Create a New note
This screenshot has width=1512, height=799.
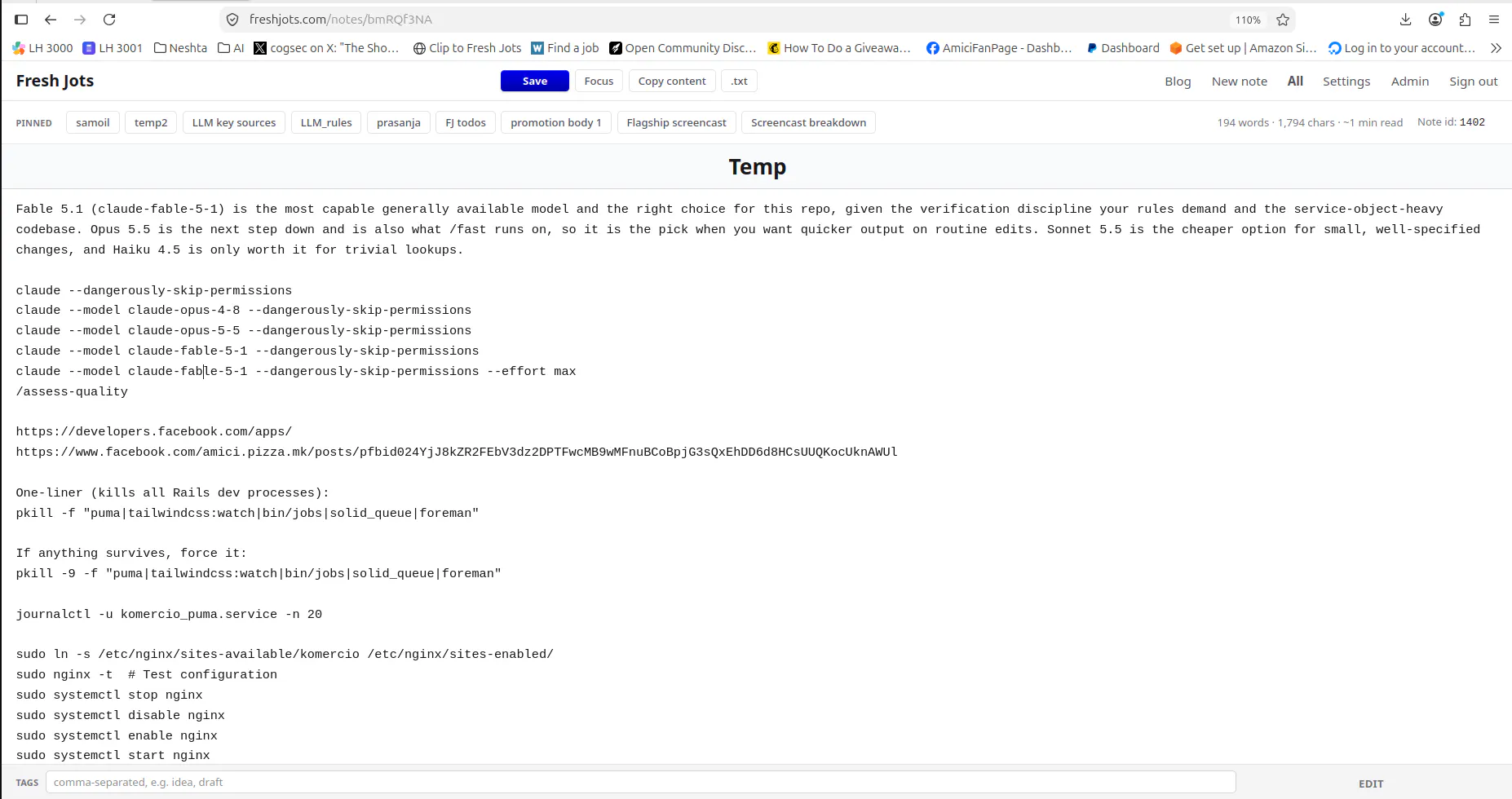pyautogui.click(x=1240, y=82)
